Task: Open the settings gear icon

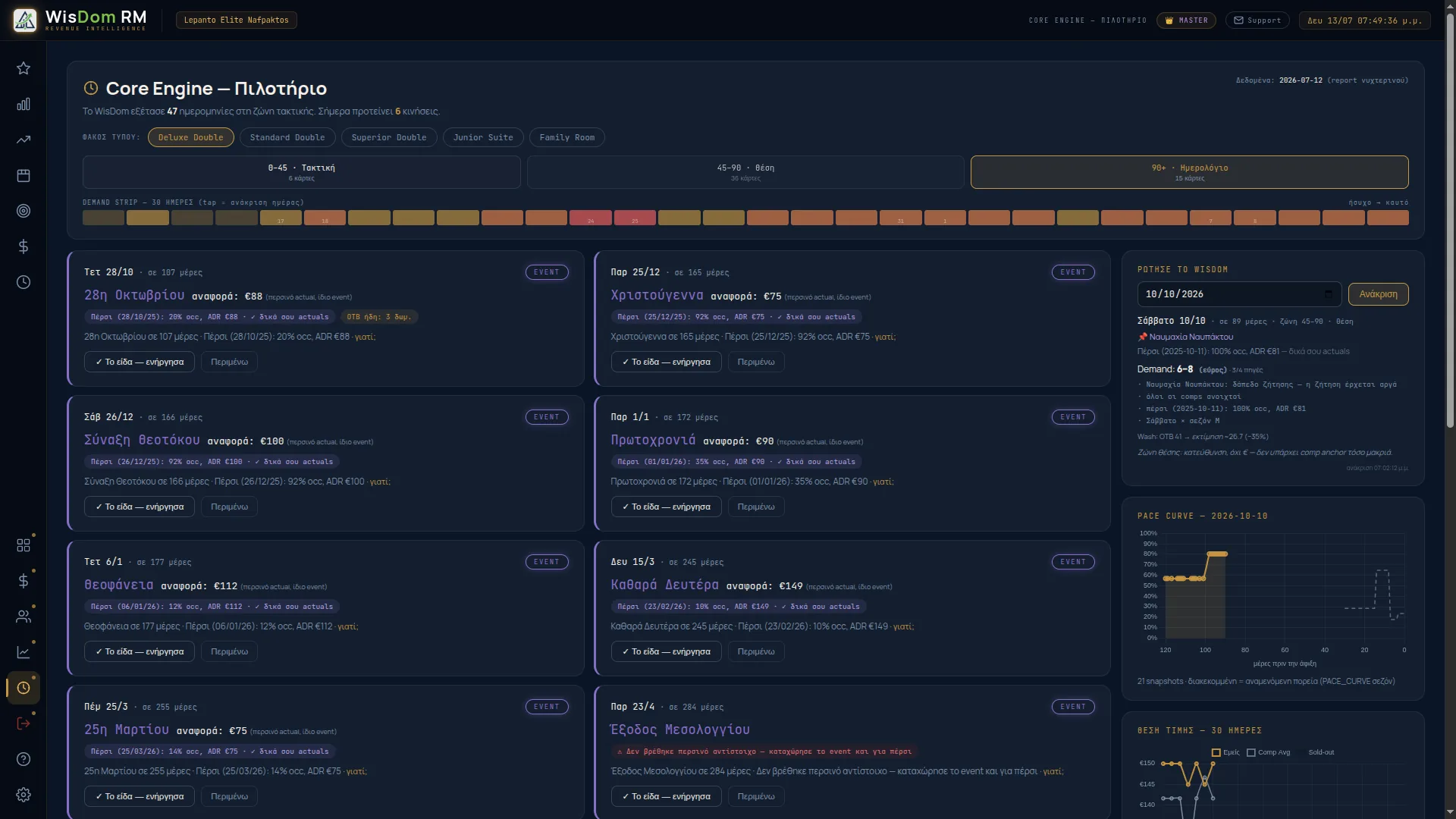Action: [x=24, y=795]
